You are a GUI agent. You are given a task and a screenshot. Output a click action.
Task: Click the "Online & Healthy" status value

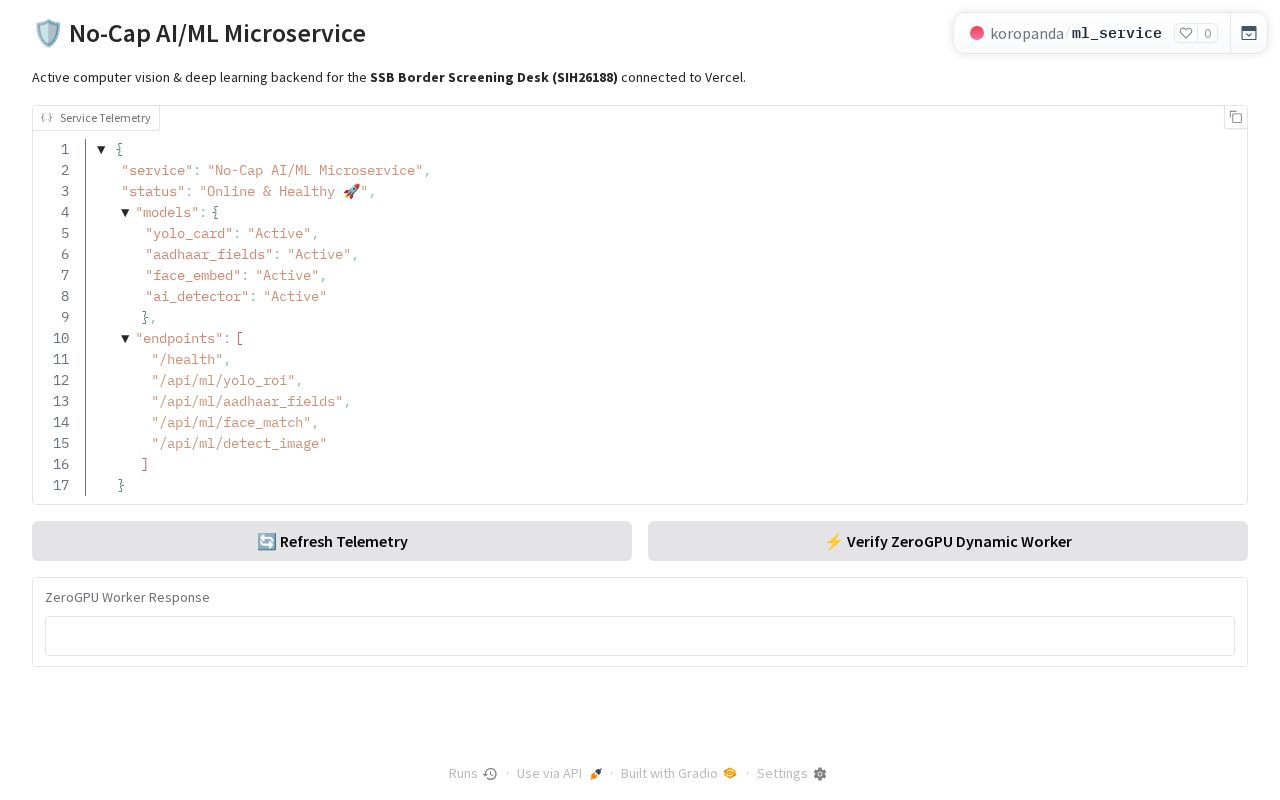pyautogui.click(x=284, y=191)
